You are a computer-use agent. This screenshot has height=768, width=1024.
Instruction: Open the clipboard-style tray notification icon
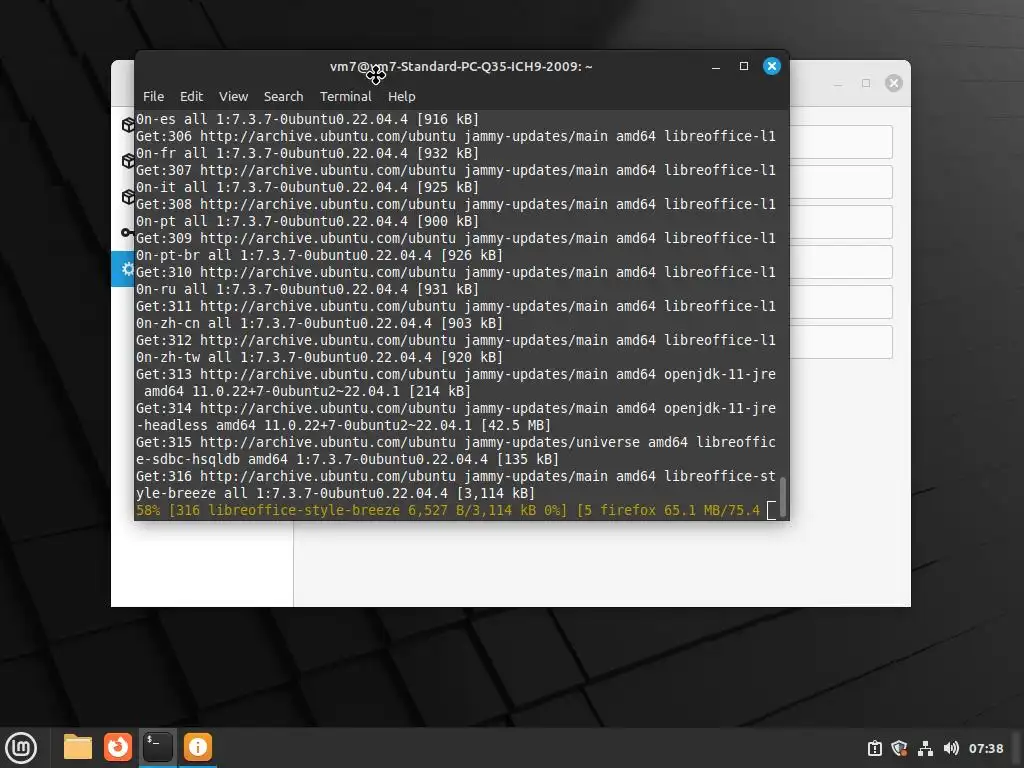tap(874, 748)
